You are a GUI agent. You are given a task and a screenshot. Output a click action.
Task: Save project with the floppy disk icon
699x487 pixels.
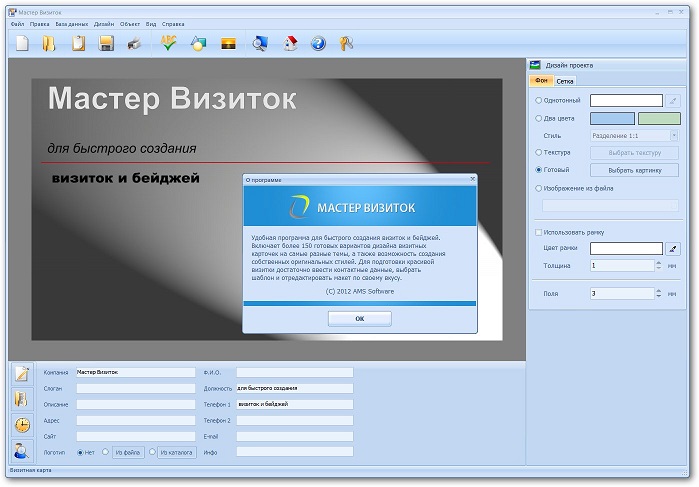click(x=106, y=43)
